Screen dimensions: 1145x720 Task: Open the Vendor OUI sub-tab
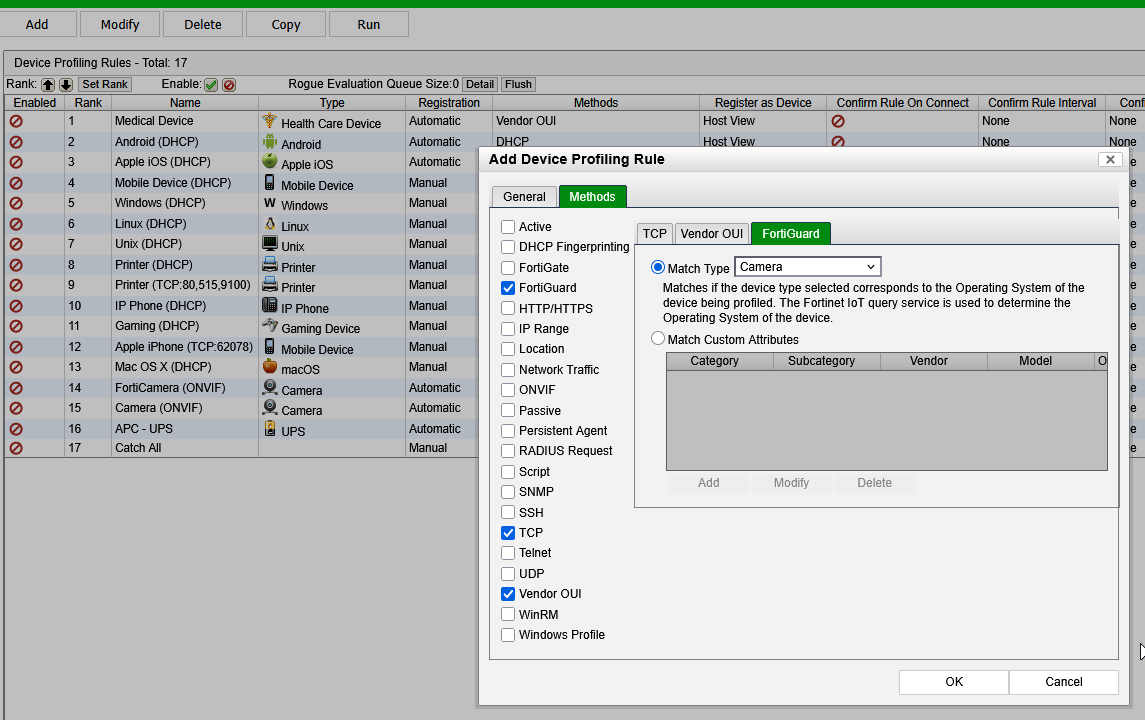coord(711,234)
